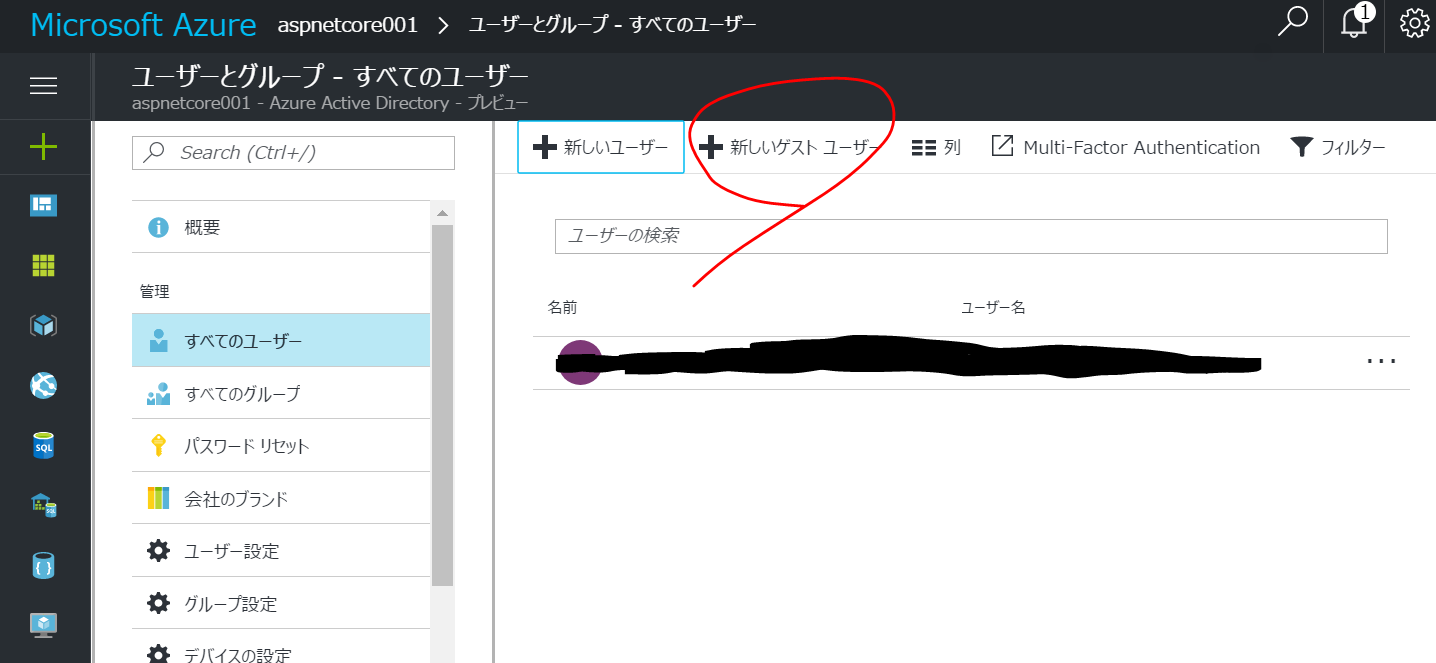
Task: Create a new resource with the green plus icon
Action: point(44,146)
